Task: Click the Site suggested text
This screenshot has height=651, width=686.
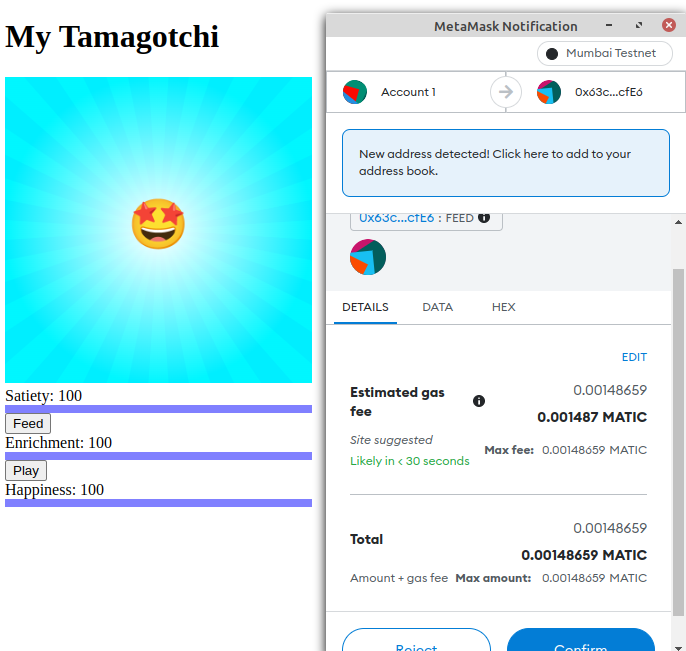Action: [x=391, y=440]
